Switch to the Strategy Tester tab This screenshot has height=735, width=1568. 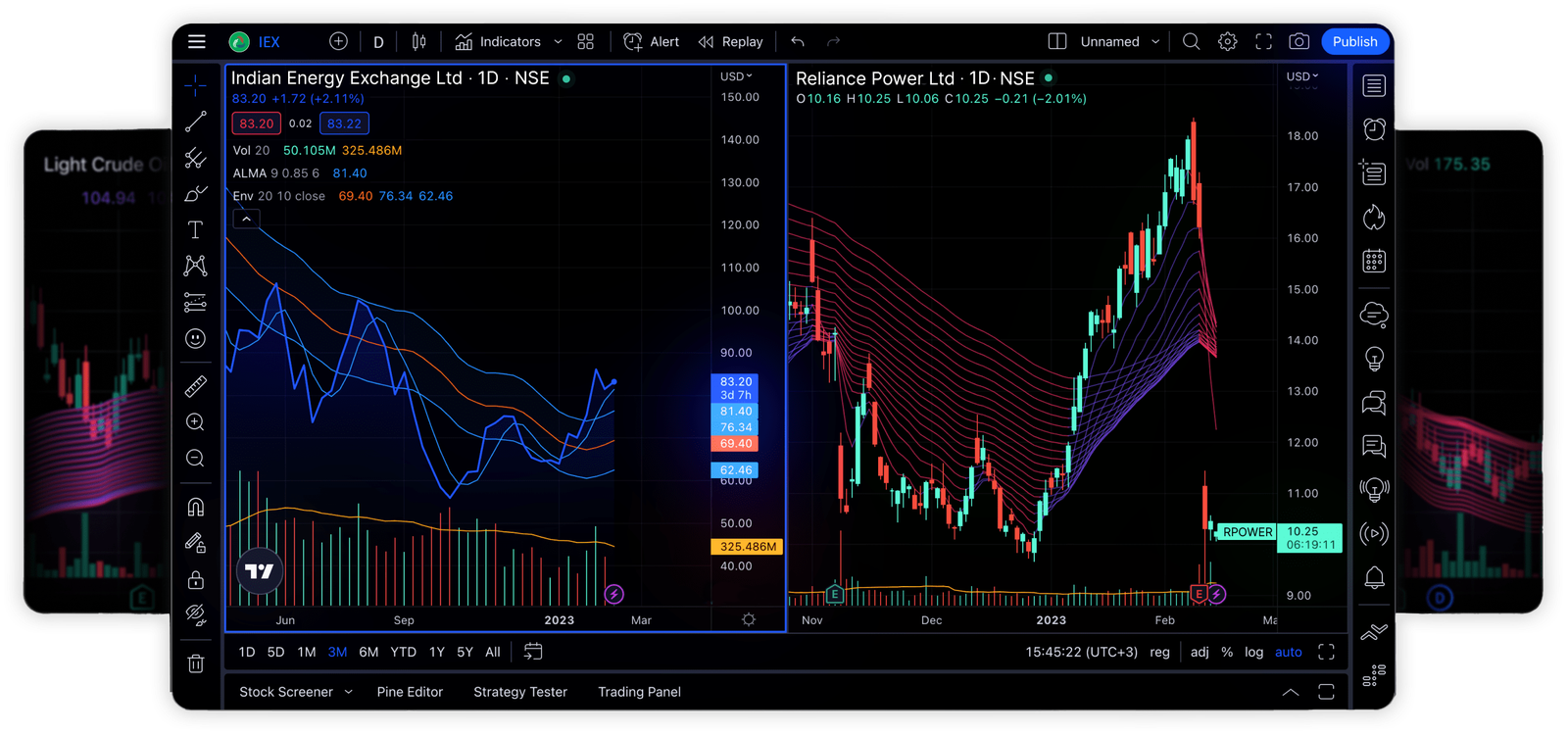click(520, 692)
